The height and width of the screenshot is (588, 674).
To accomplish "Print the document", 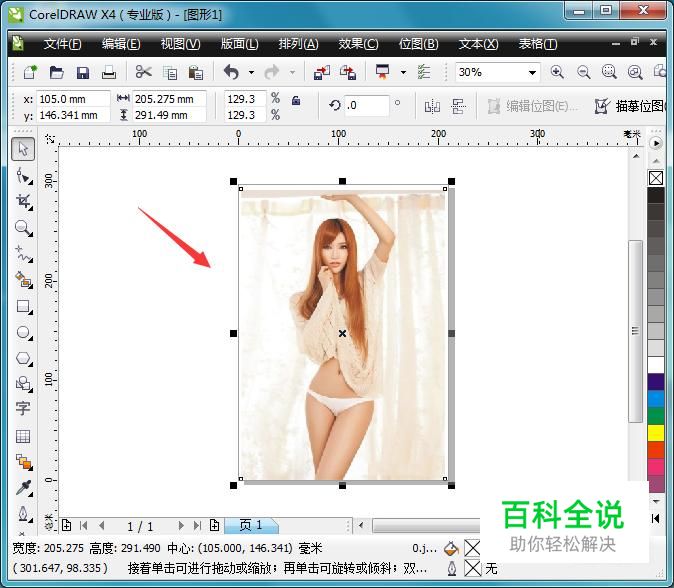I will click(x=109, y=72).
